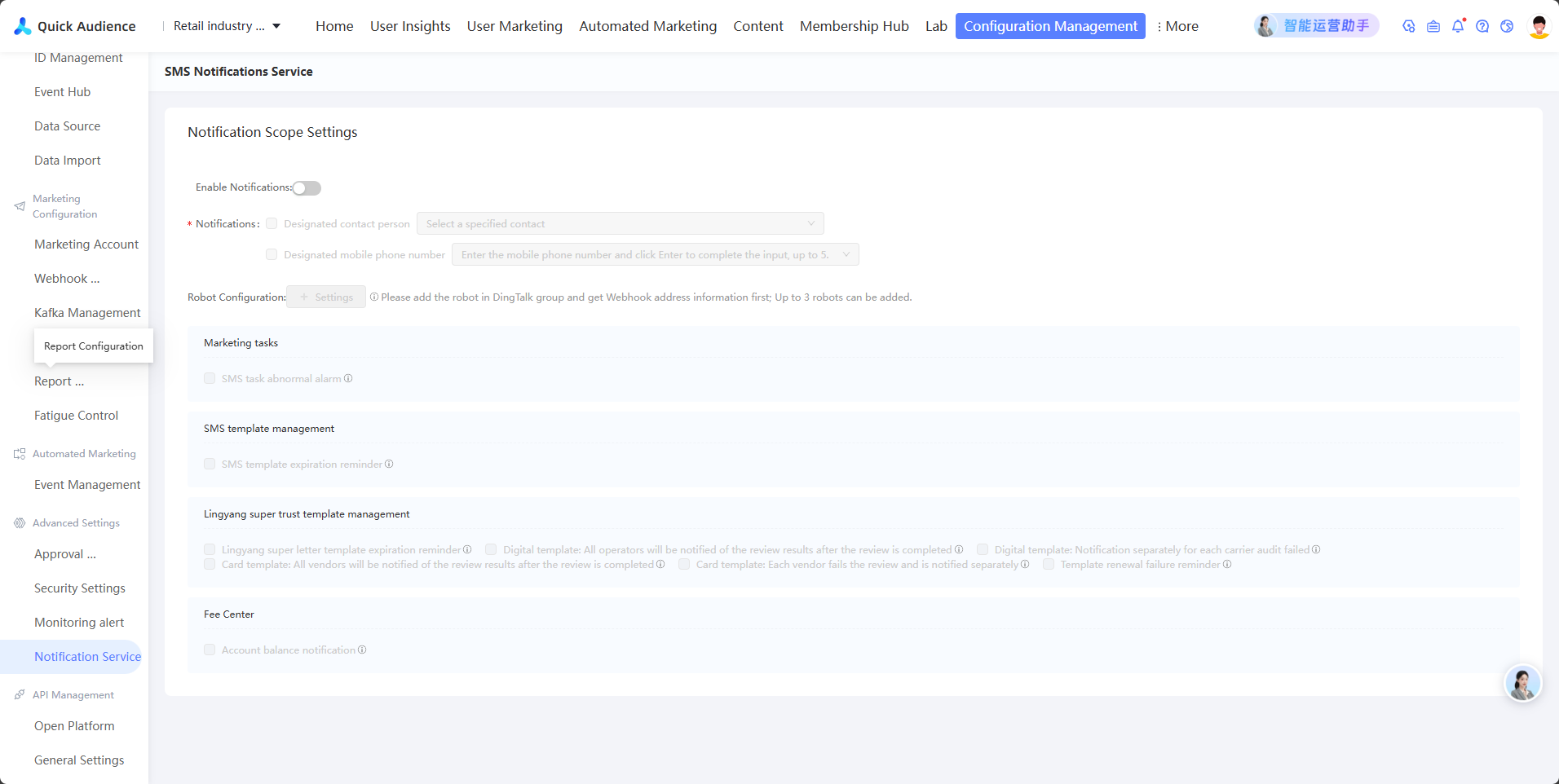Image resolution: width=1559 pixels, height=784 pixels.
Task: Check Lingyang super letter template expiration reminder
Action: (210, 549)
